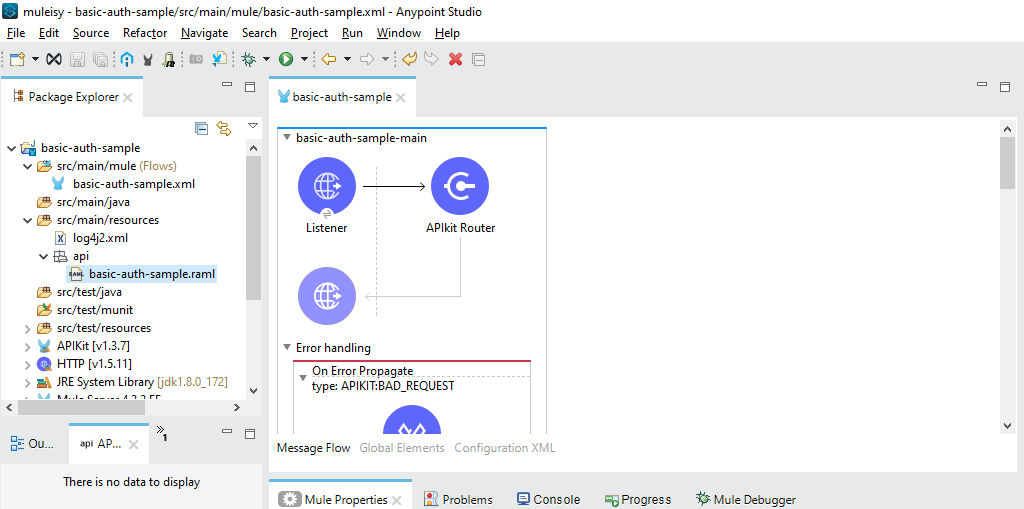Open the Navigate menu

(204, 33)
